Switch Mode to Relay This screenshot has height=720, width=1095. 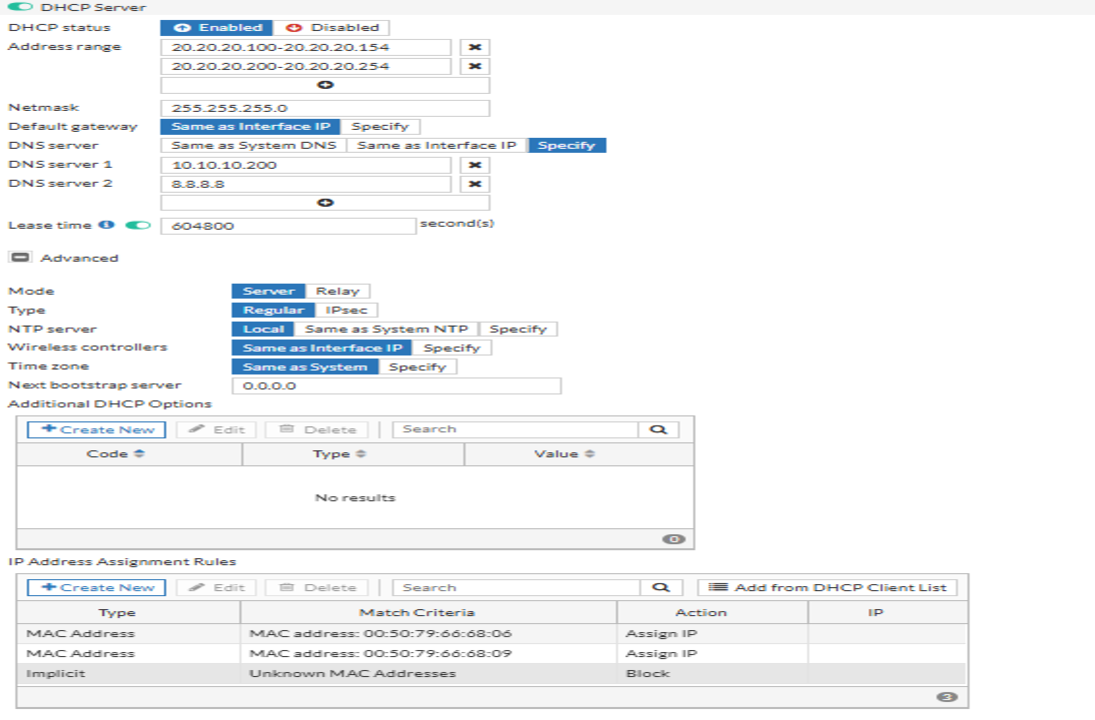(341, 289)
